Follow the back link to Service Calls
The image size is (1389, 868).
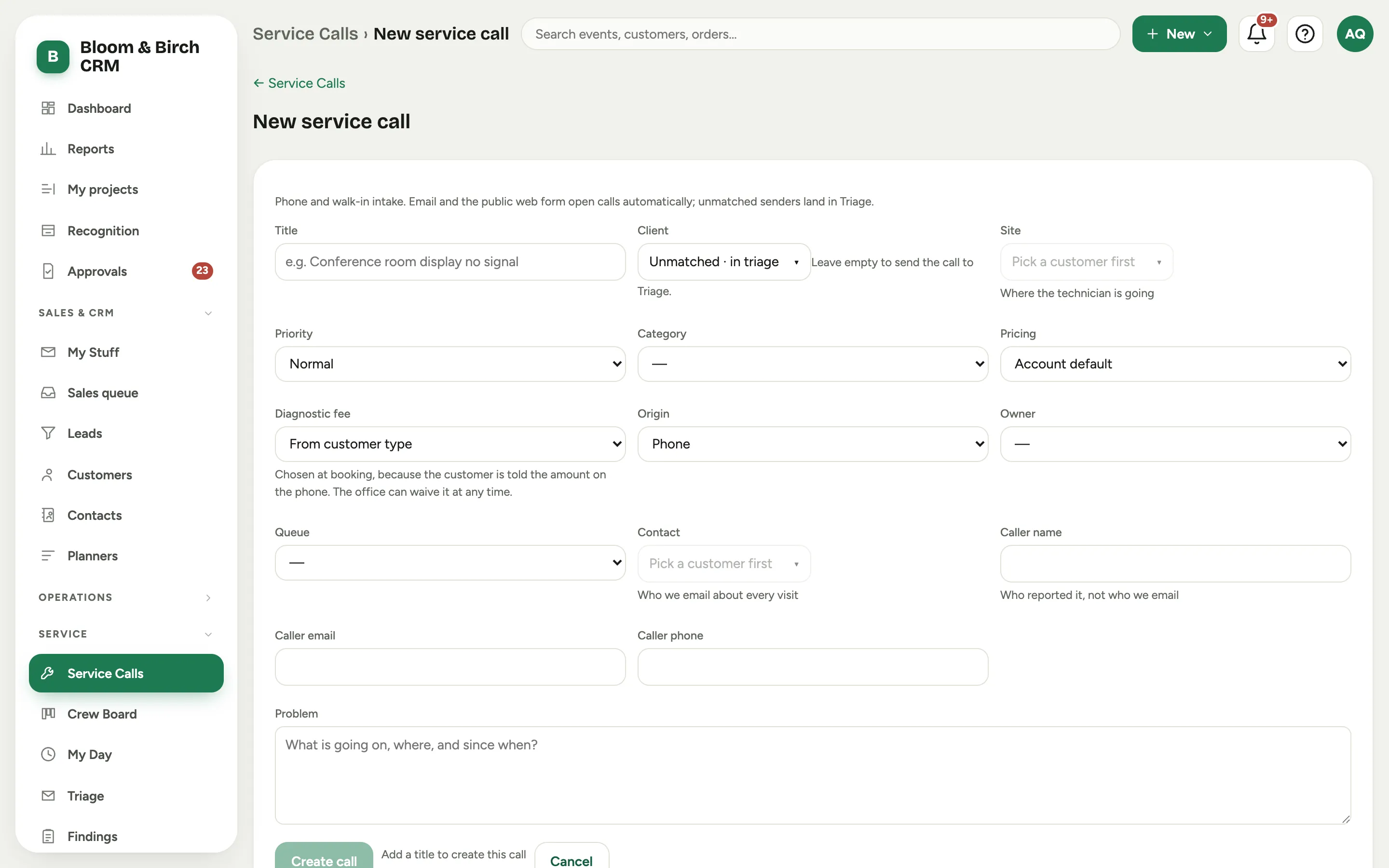coord(299,83)
